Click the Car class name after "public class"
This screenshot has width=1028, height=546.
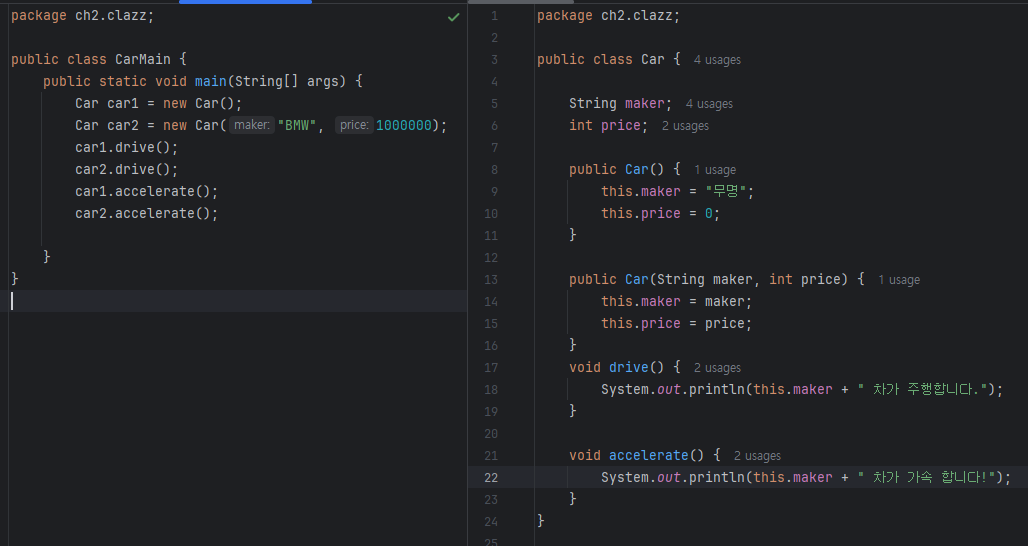(653, 59)
